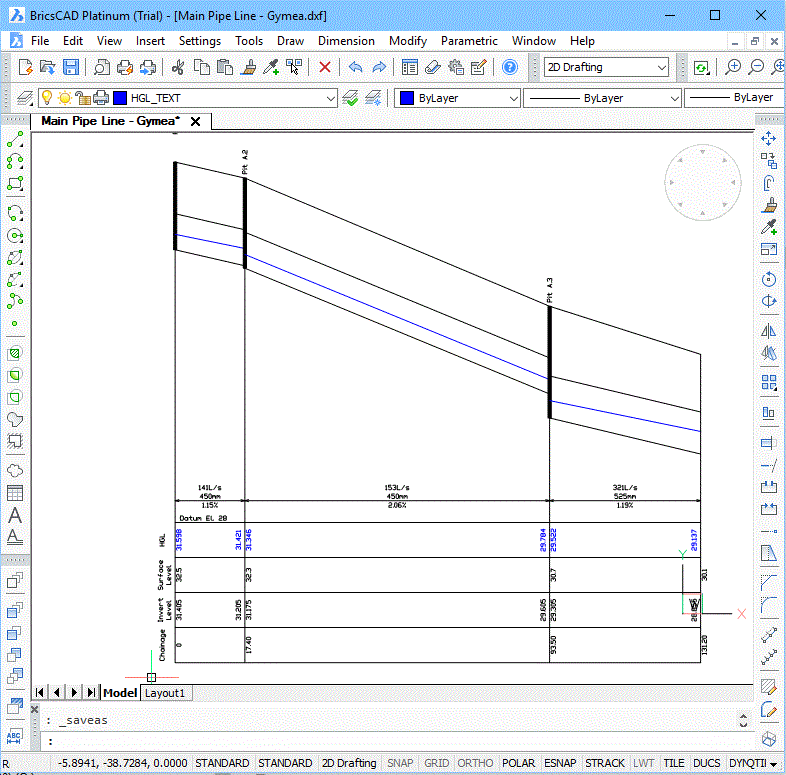This screenshot has height=775, width=786.
Task: Expand status bar options arrow
Action: tap(773, 764)
